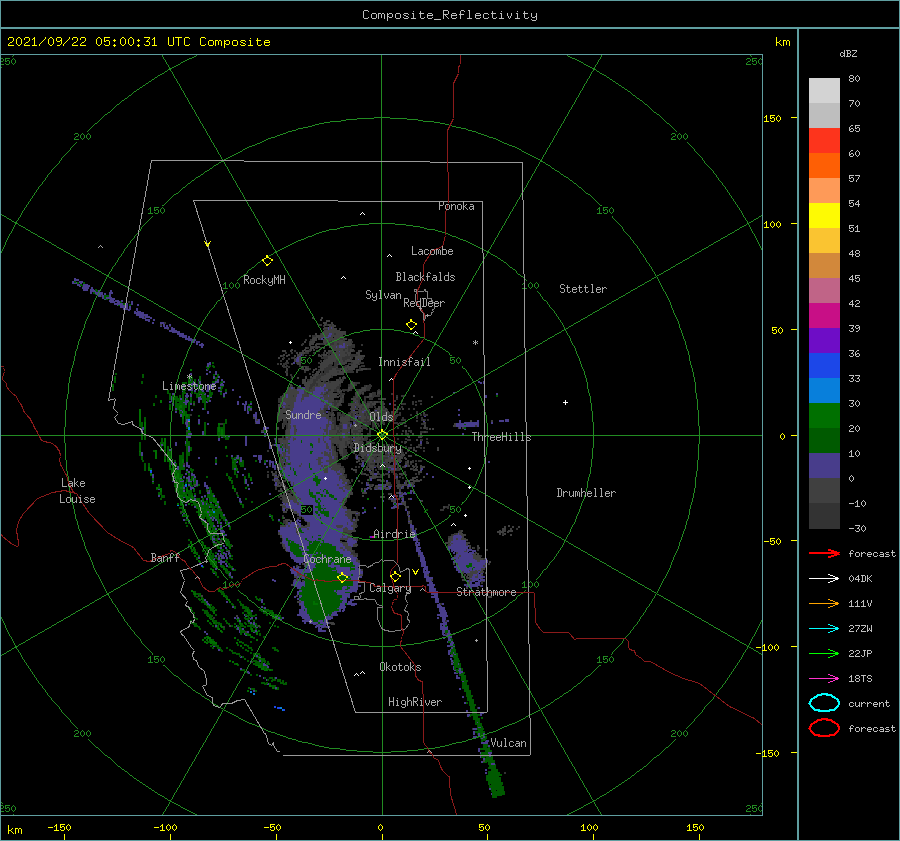Click the Sundre city label
Viewport: 900px width, 841px height.
pos(303,415)
